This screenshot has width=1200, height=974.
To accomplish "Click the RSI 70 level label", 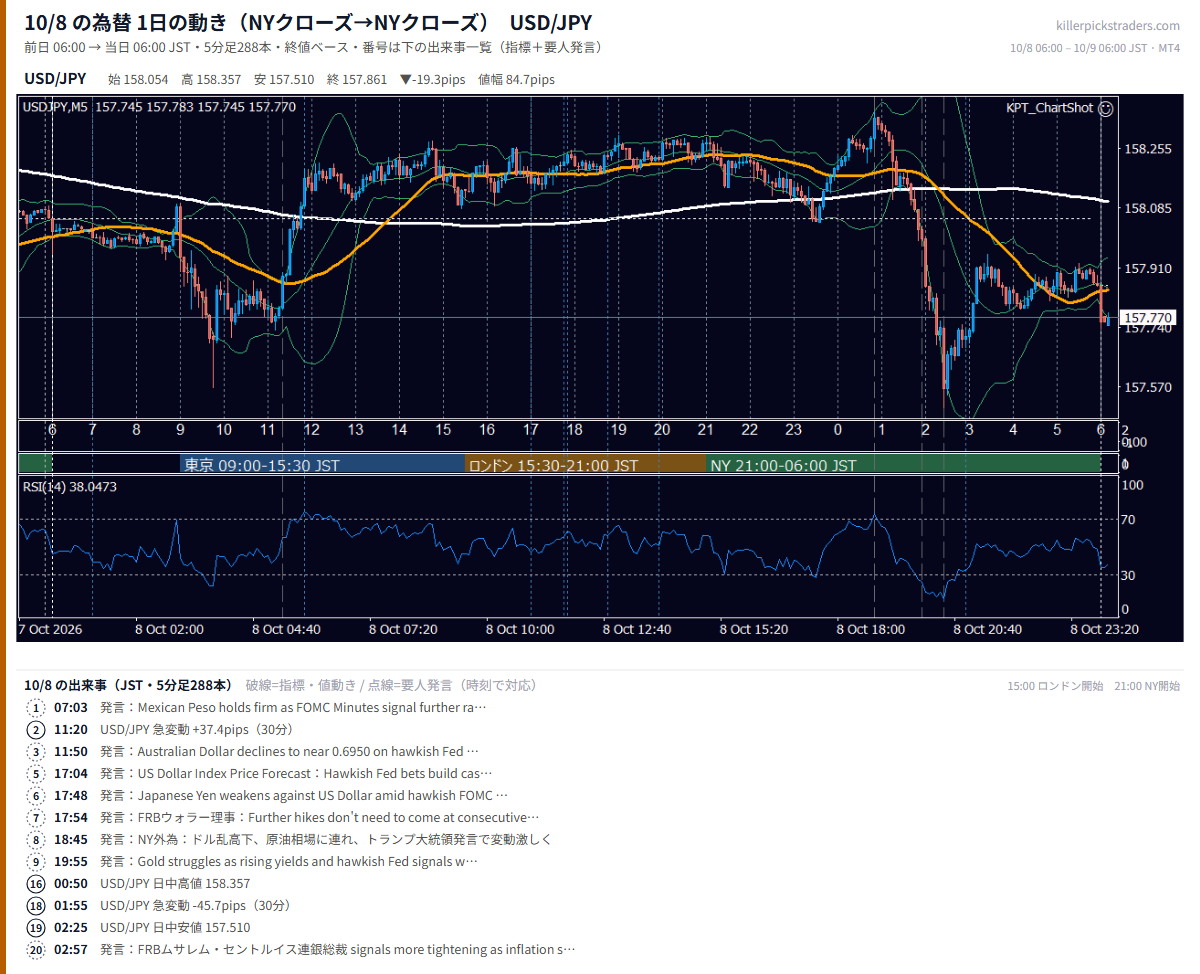I will coord(1128,520).
